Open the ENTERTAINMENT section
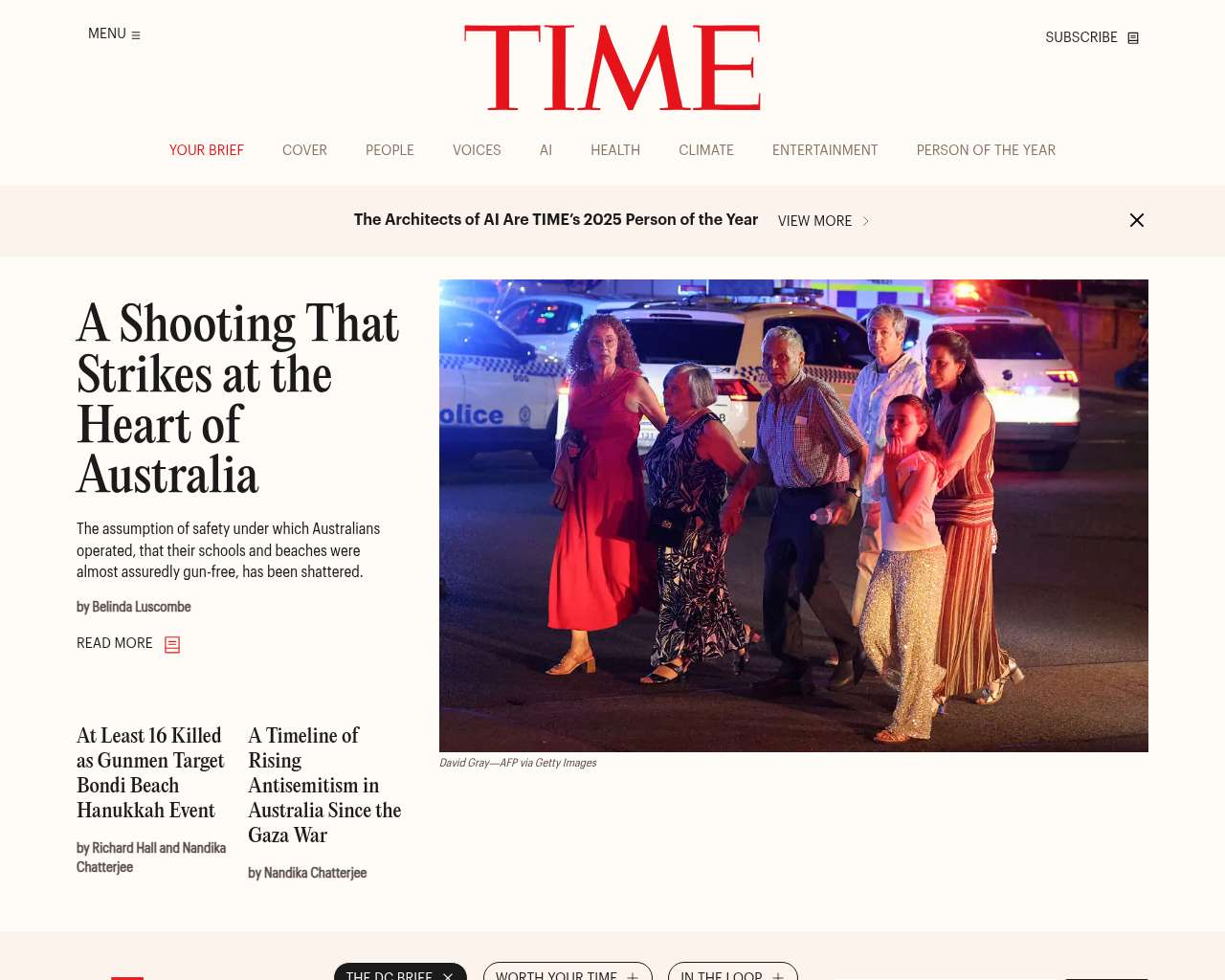 (x=825, y=150)
